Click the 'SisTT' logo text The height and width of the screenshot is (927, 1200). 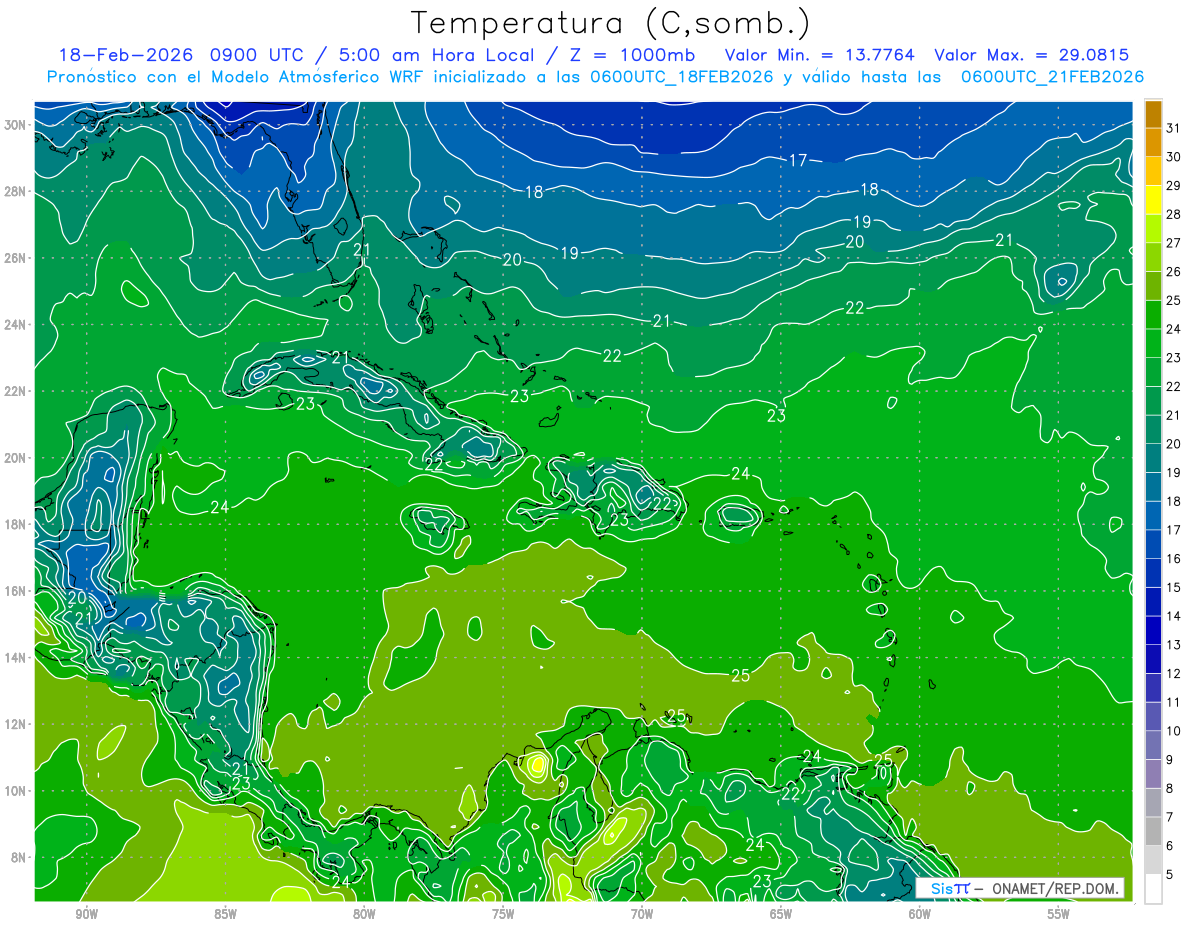click(949, 888)
